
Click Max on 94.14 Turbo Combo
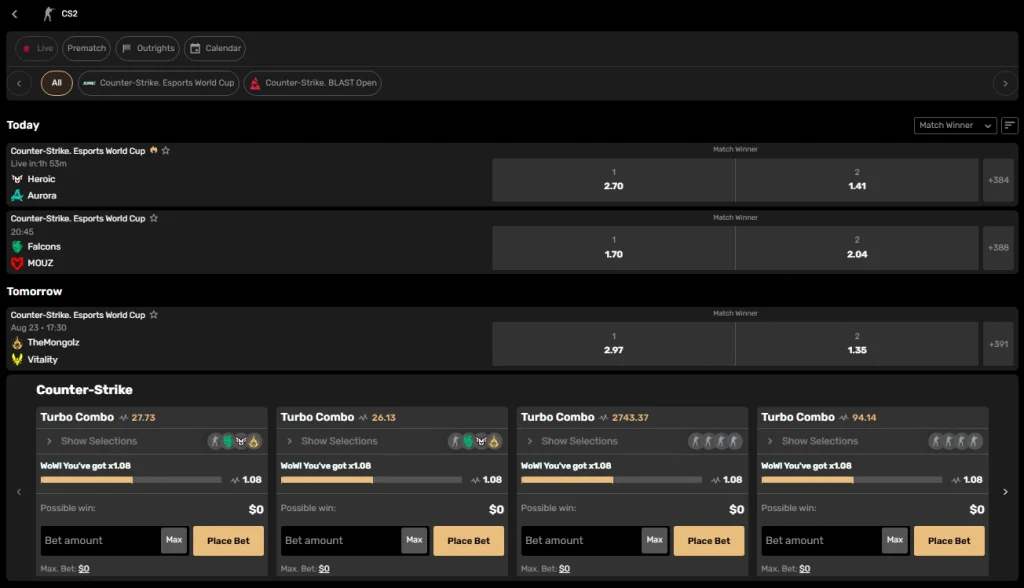click(x=895, y=540)
